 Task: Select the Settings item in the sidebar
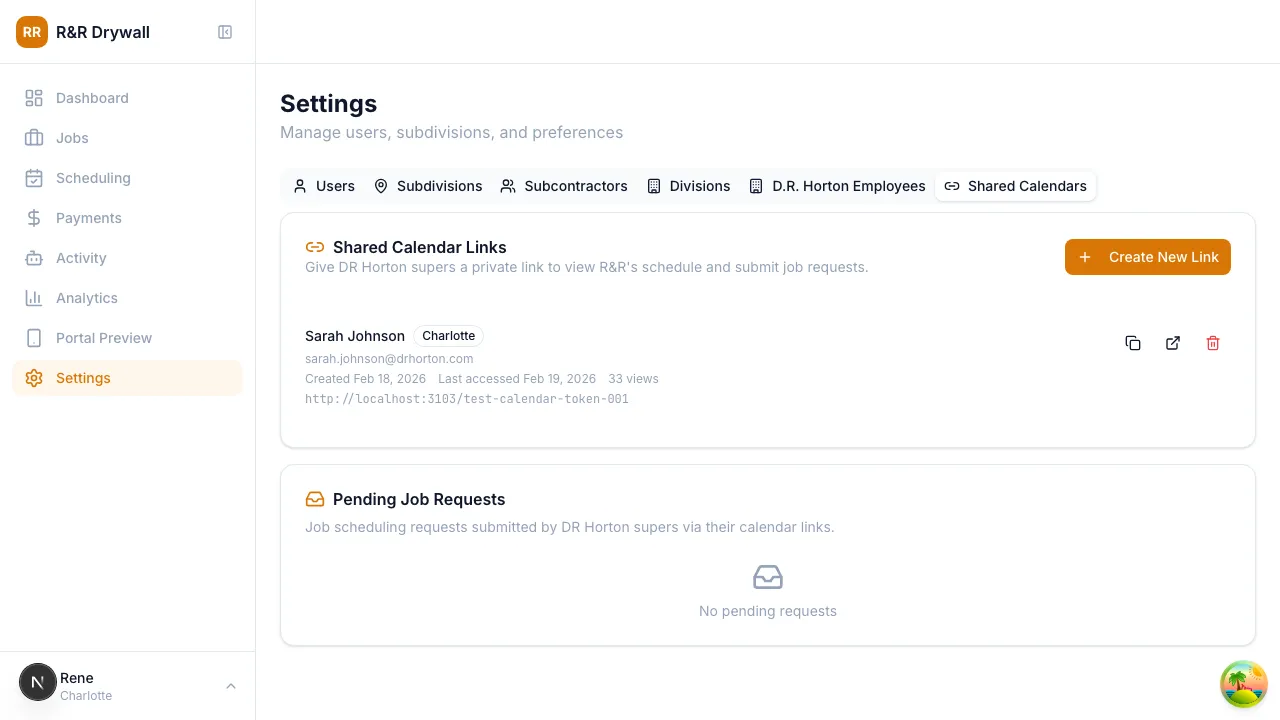(x=83, y=378)
